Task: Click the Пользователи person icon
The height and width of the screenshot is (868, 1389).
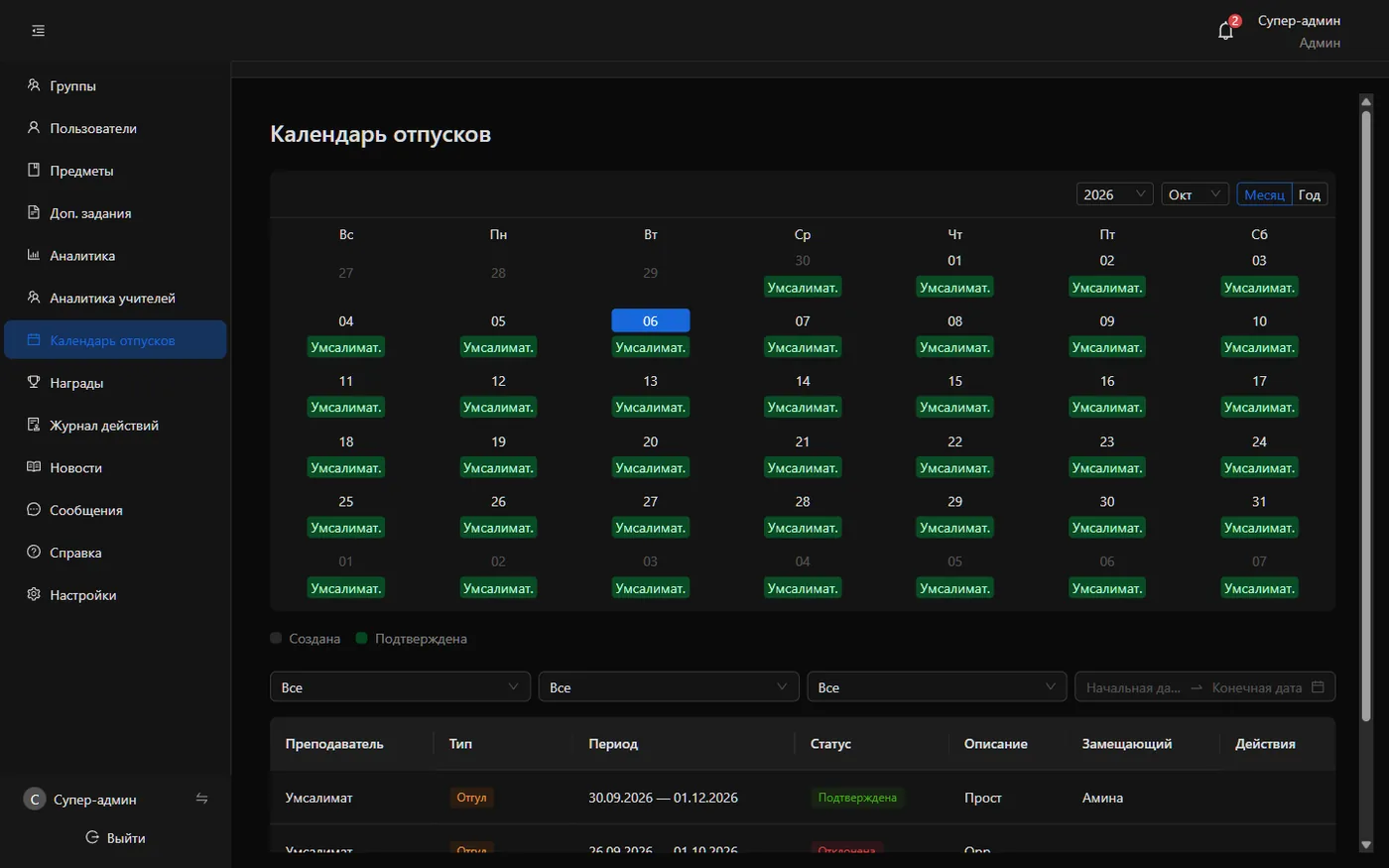Action: (34, 128)
